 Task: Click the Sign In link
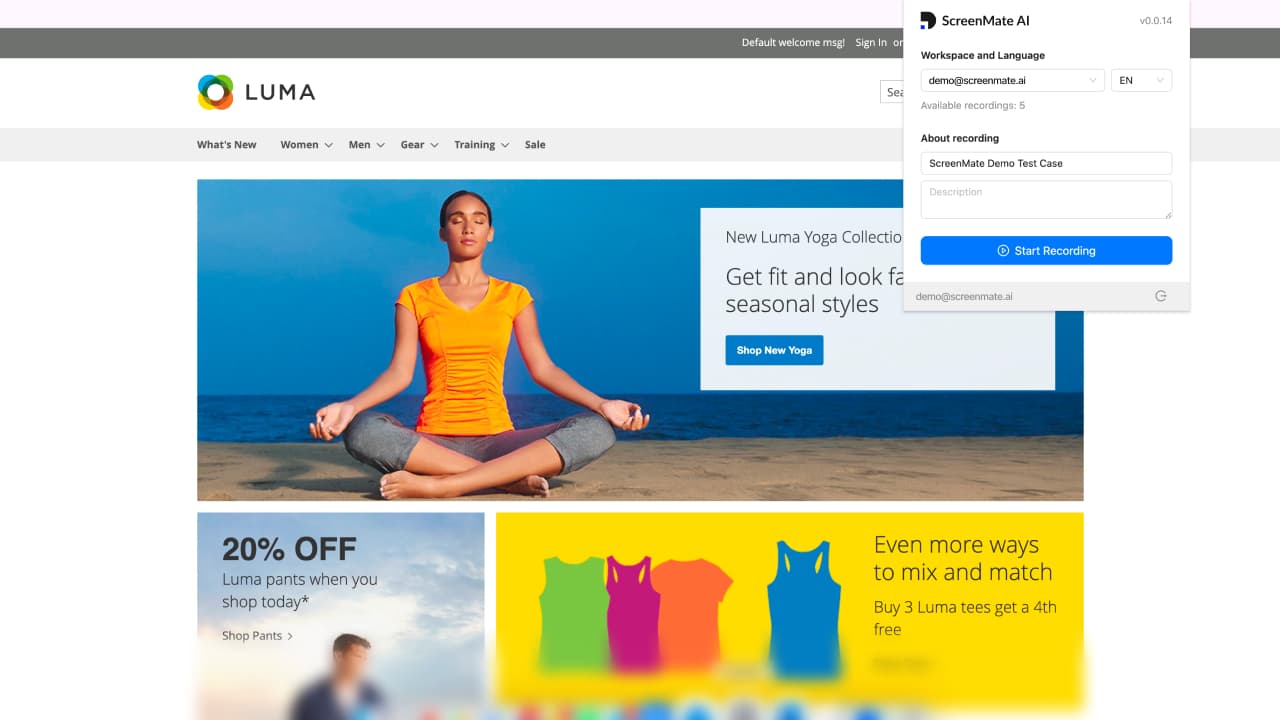[870, 42]
